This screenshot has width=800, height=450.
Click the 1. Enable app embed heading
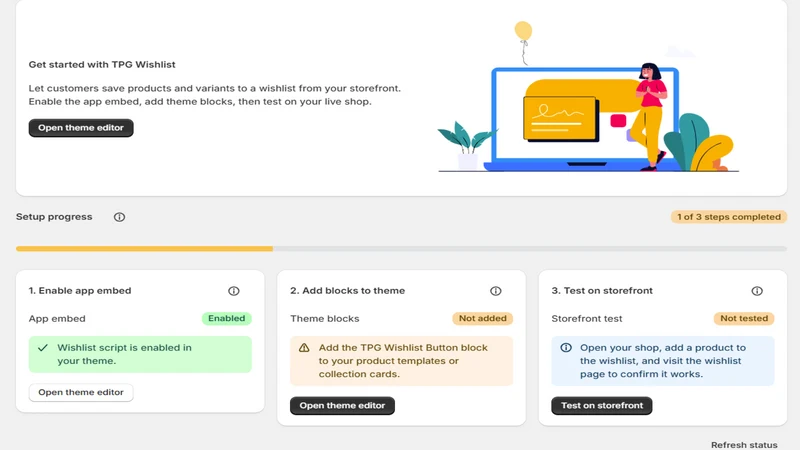pyautogui.click(x=80, y=291)
